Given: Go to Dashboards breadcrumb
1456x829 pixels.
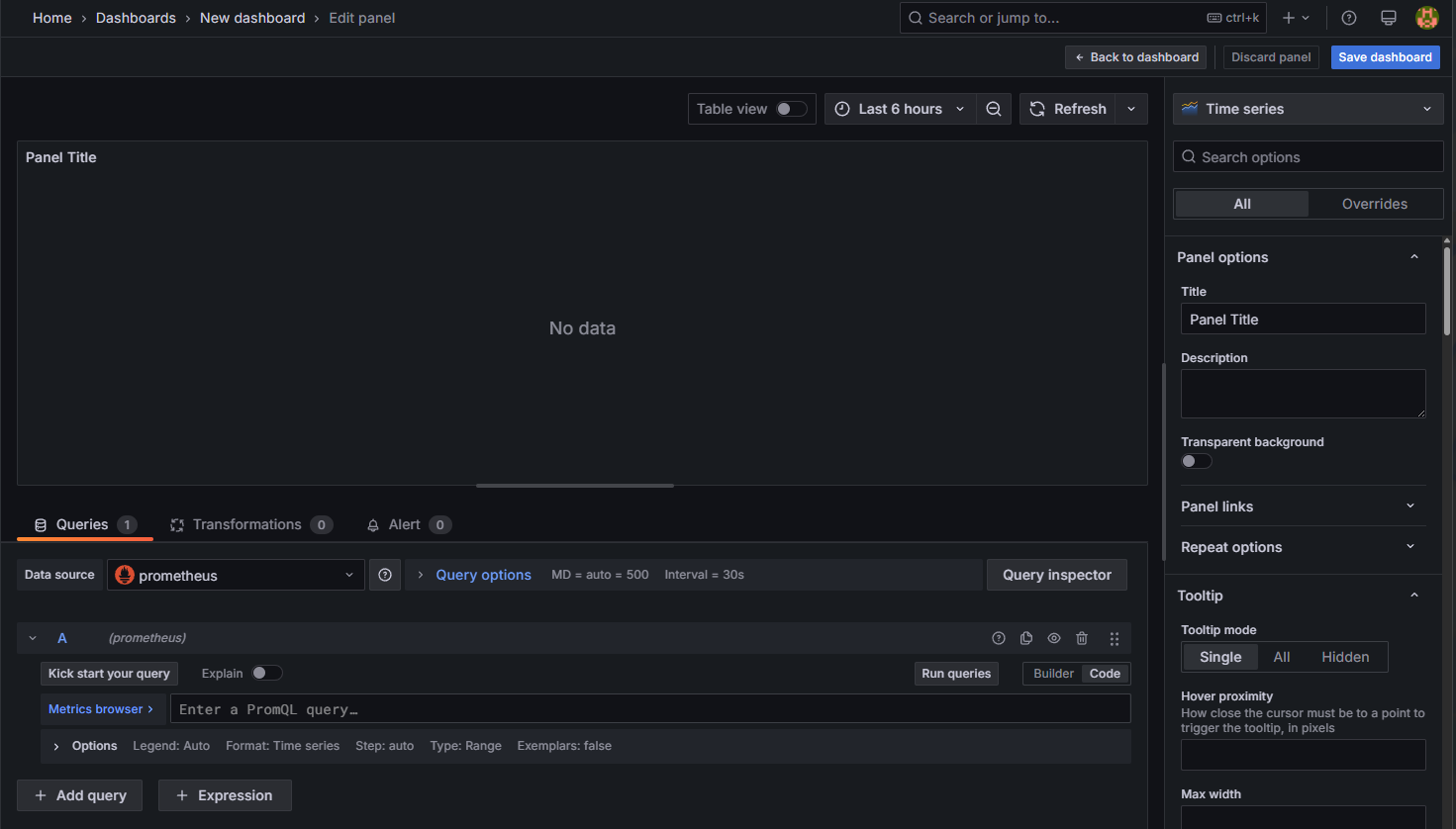Looking at the screenshot, I should (x=136, y=18).
